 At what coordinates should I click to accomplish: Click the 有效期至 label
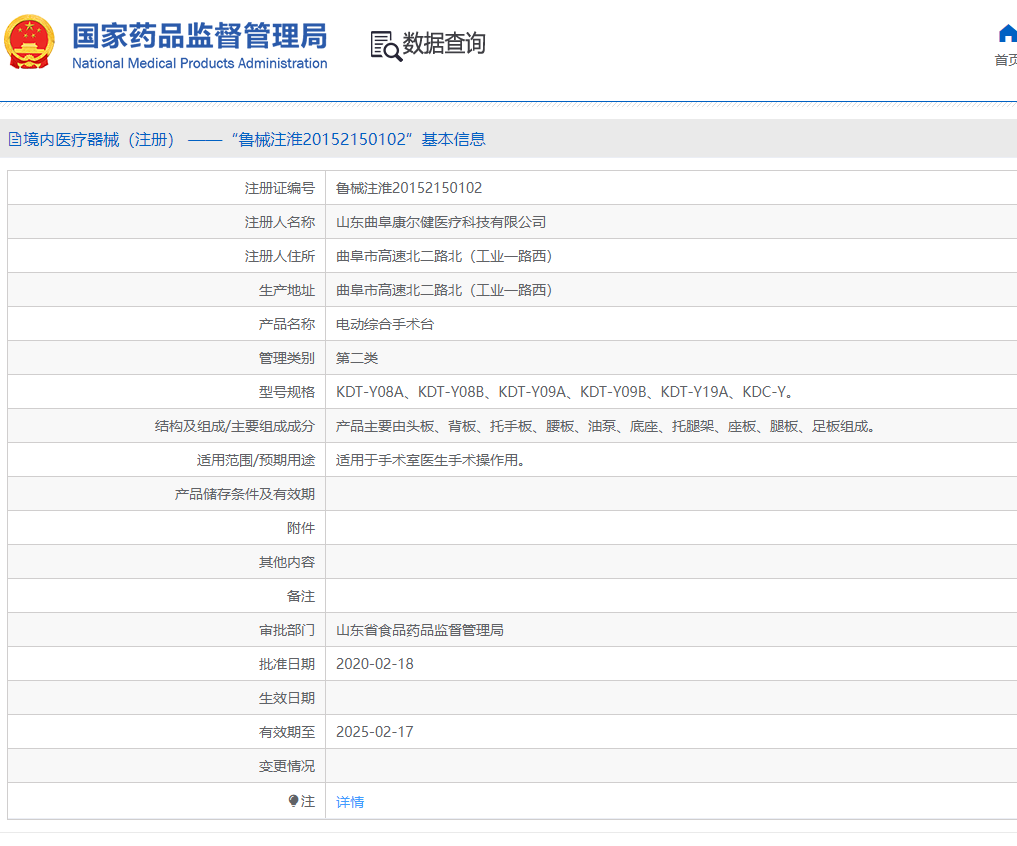click(287, 732)
